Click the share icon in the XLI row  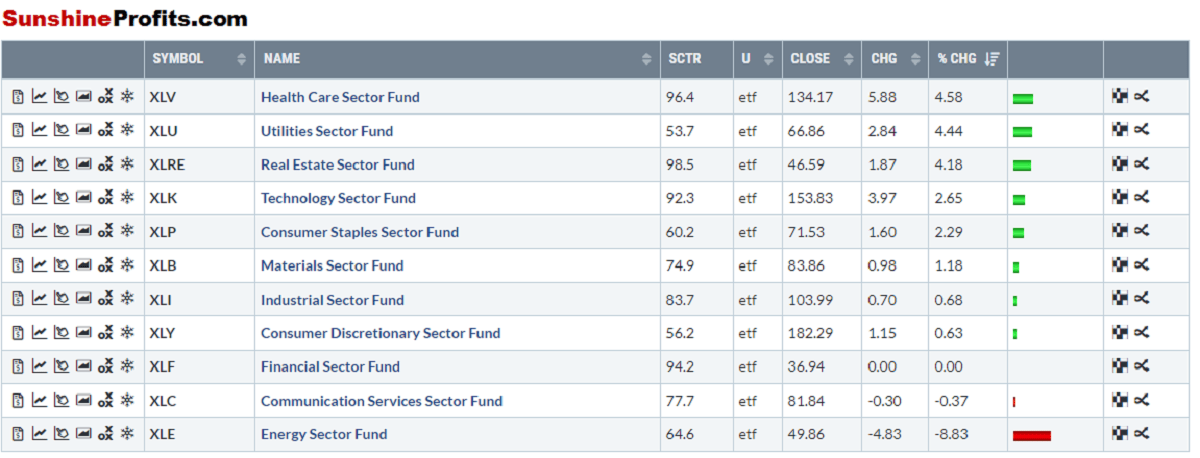click(1142, 299)
